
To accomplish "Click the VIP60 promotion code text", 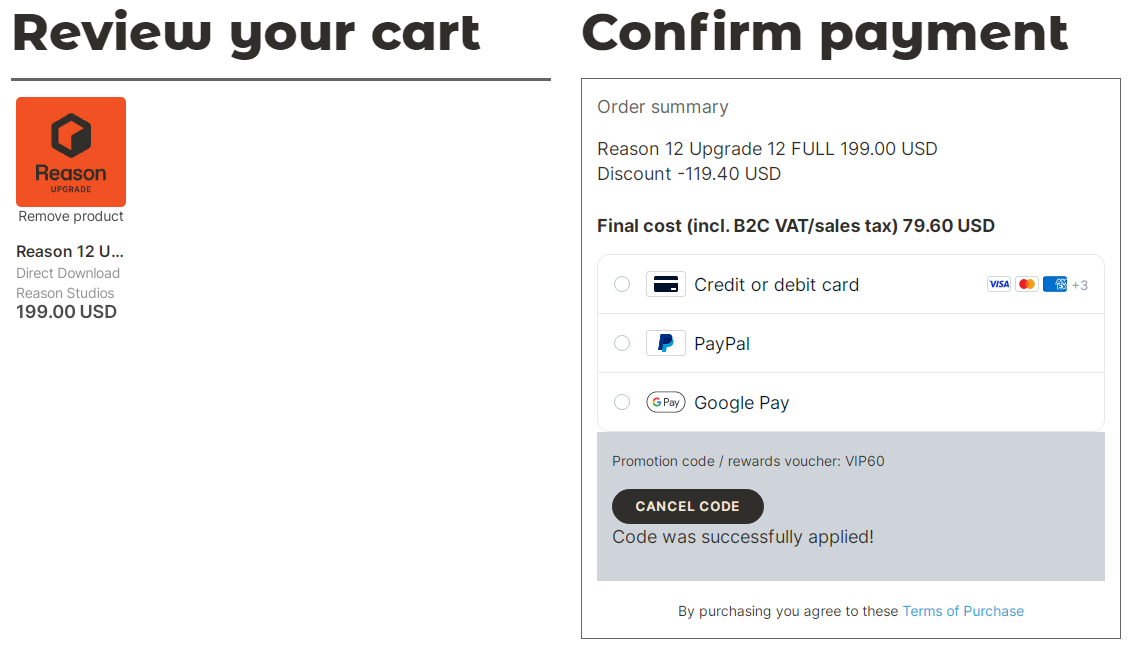I will point(865,461).
